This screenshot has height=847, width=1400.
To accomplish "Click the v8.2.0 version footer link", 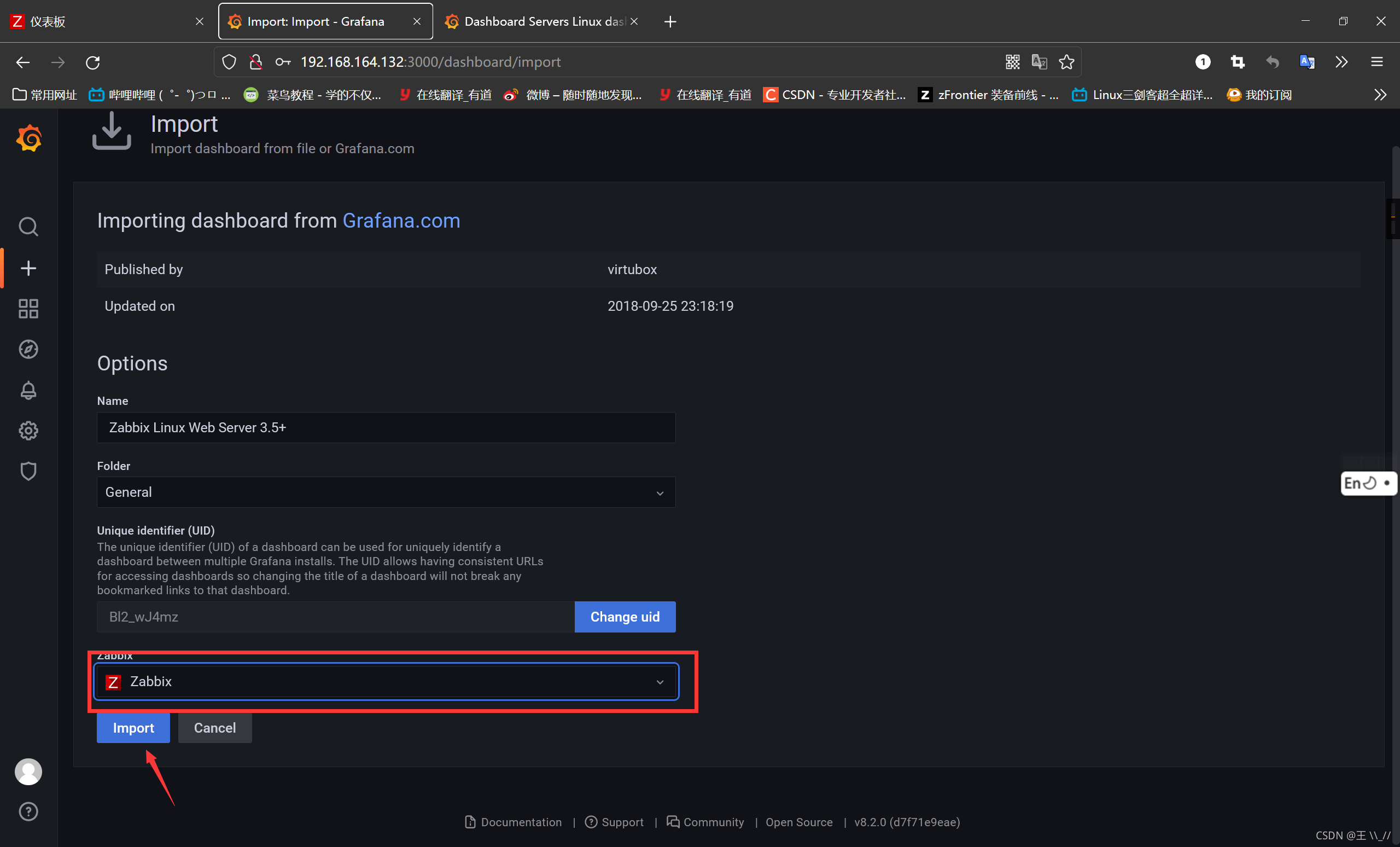I will [x=907, y=821].
